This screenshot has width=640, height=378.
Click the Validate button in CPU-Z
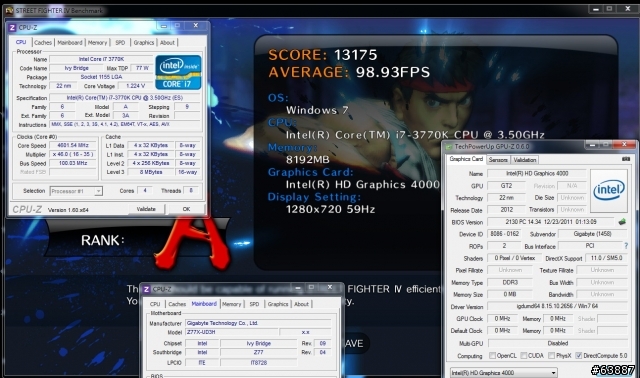pyautogui.click(x=146, y=209)
